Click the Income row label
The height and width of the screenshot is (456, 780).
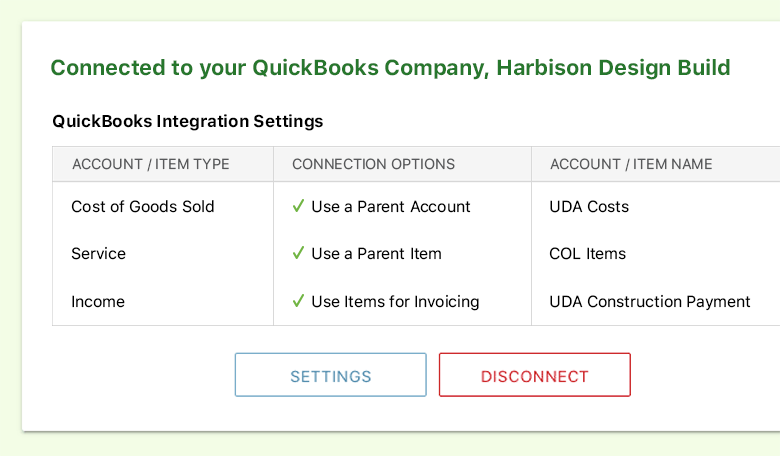tap(98, 302)
